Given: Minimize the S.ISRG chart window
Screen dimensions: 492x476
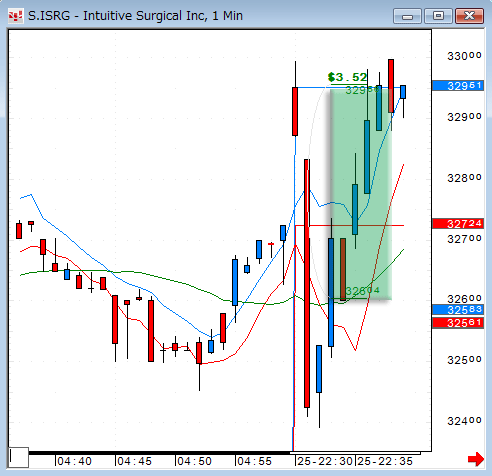Looking at the screenshot, I should click(x=407, y=16).
